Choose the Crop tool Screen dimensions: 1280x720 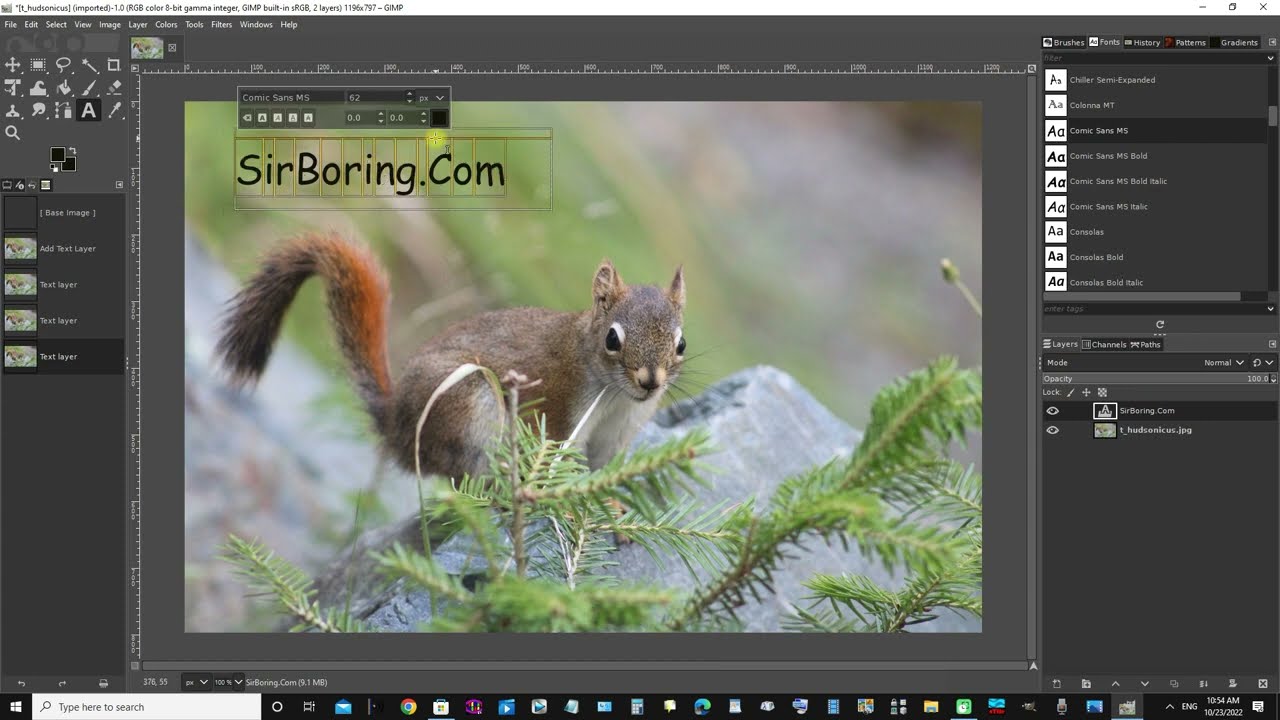(x=114, y=65)
